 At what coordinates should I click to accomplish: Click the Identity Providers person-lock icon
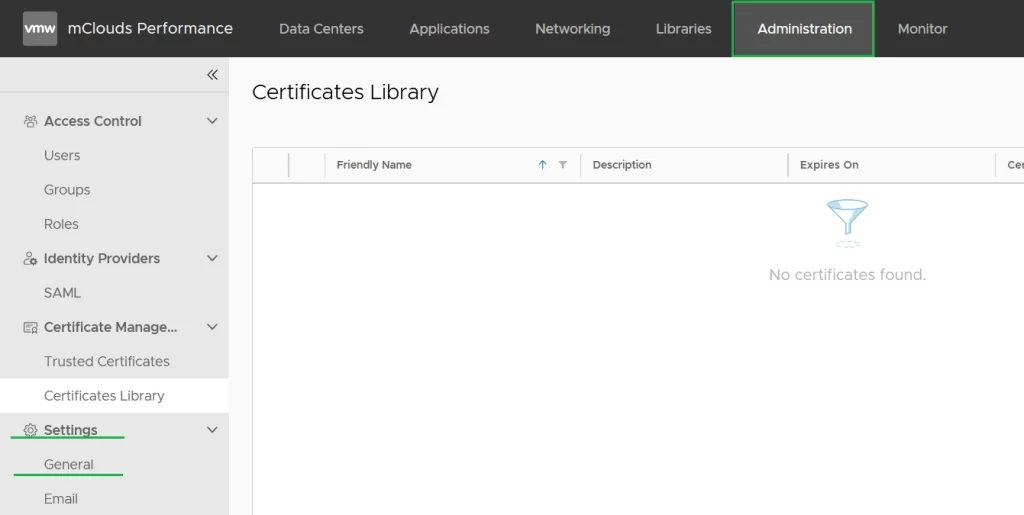(30, 258)
